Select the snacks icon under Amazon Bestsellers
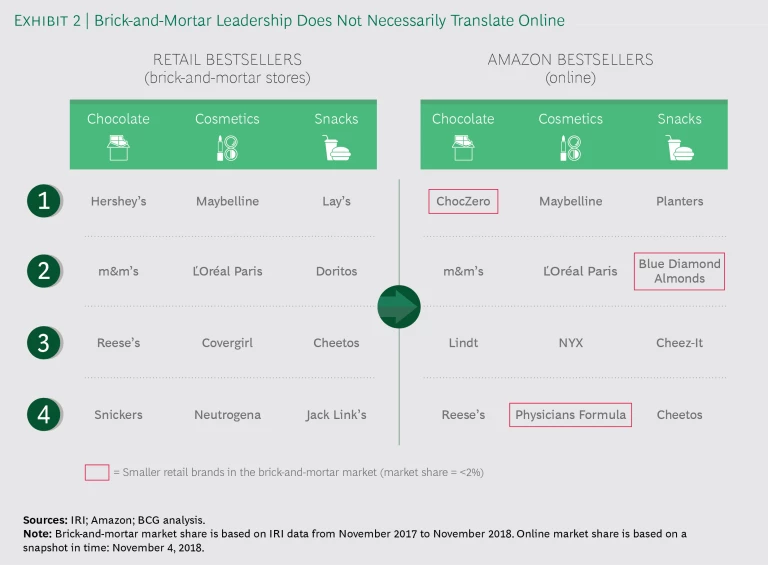Viewport: 768px width, 565px height. point(680,148)
